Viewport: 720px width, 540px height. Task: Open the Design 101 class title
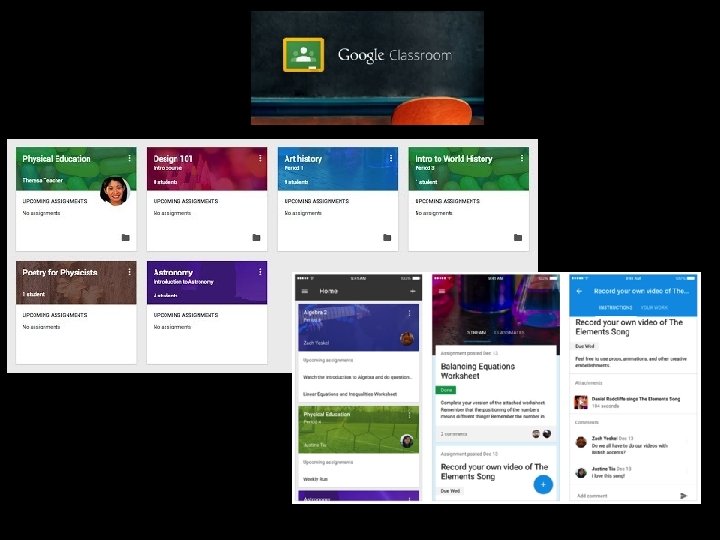click(173, 159)
